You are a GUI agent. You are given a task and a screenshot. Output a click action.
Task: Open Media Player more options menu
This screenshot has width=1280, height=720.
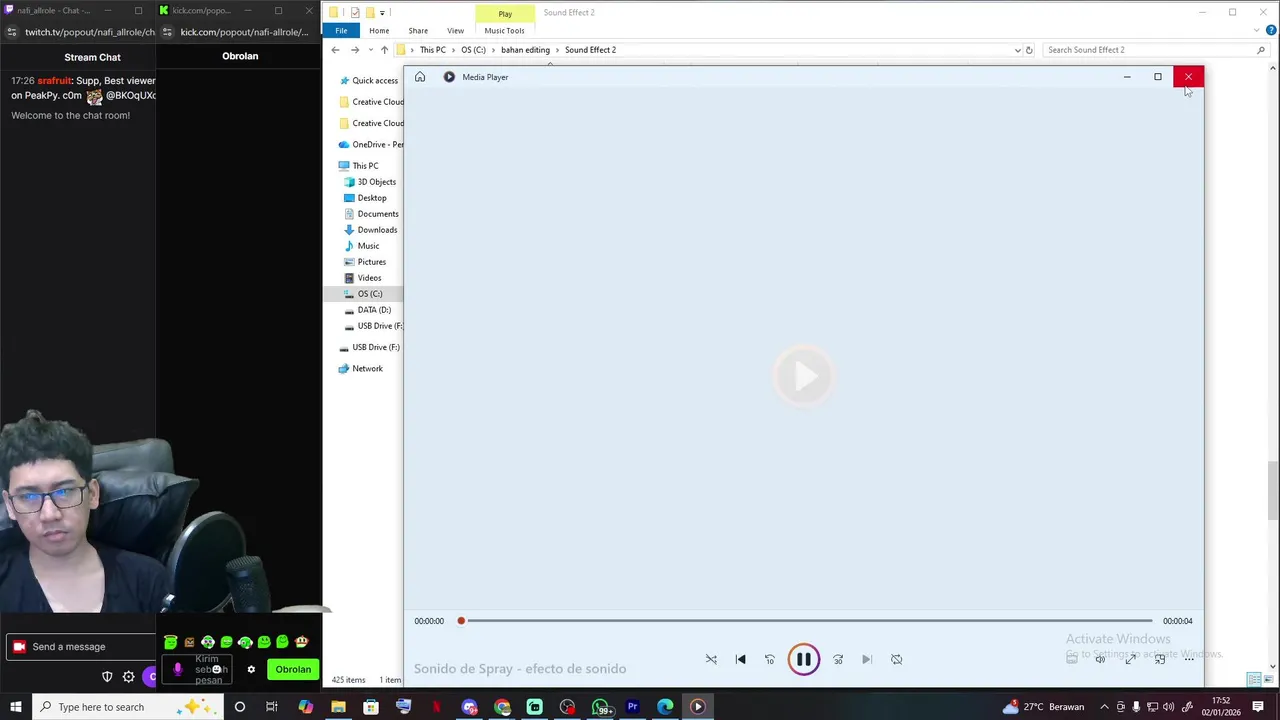point(1189,659)
